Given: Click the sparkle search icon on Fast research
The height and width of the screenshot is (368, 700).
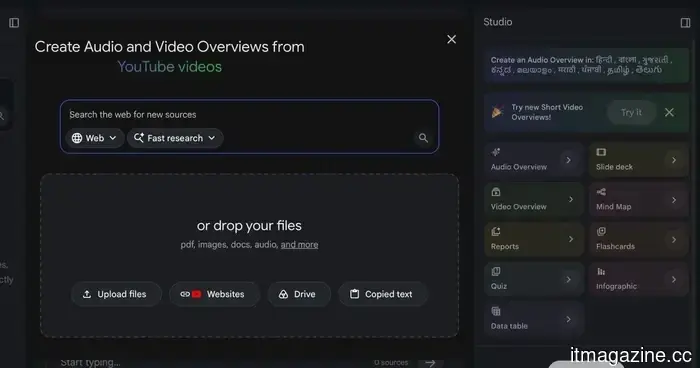Looking at the screenshot, I should pos(139,138).
